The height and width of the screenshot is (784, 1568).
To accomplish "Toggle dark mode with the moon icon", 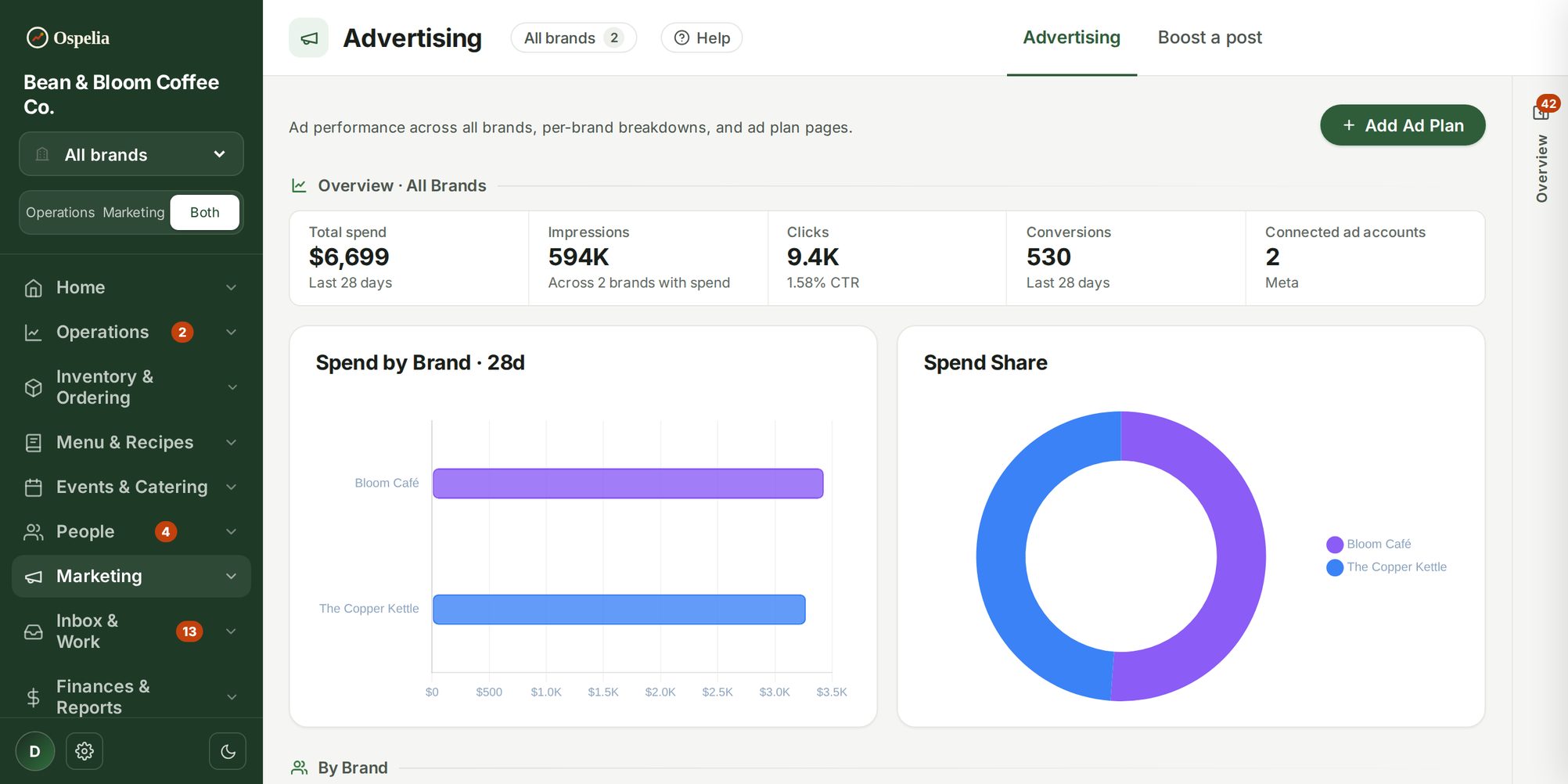I will coord(228,751).
